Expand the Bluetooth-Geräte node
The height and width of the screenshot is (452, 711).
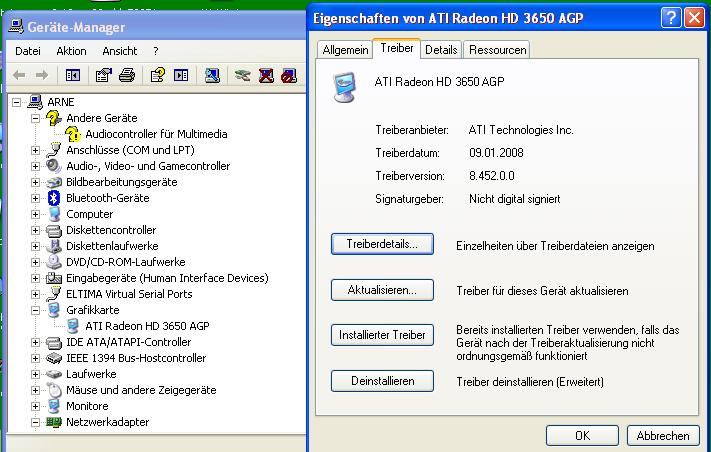point(35,198)
